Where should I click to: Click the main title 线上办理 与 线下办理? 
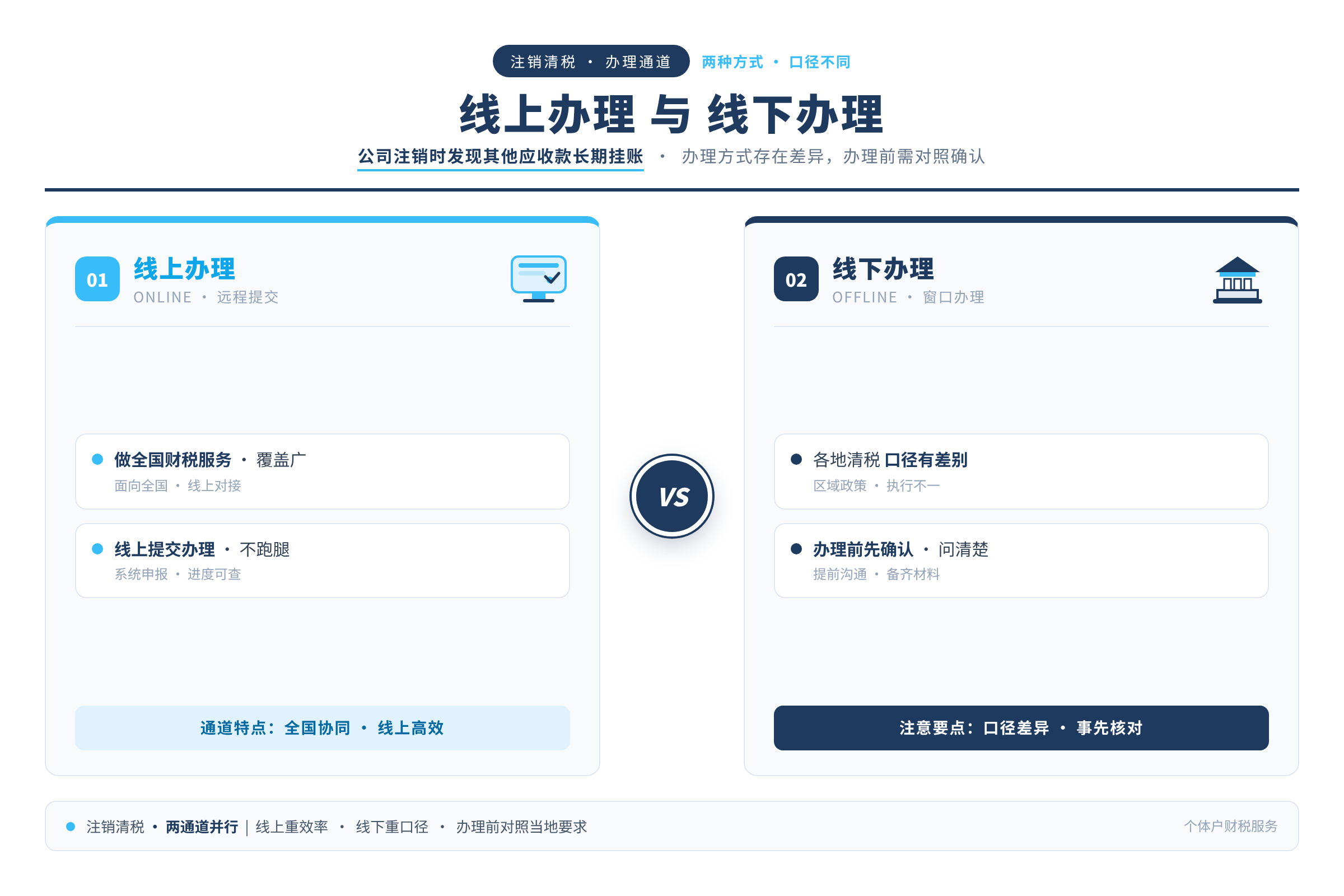[x=671, y=114]
